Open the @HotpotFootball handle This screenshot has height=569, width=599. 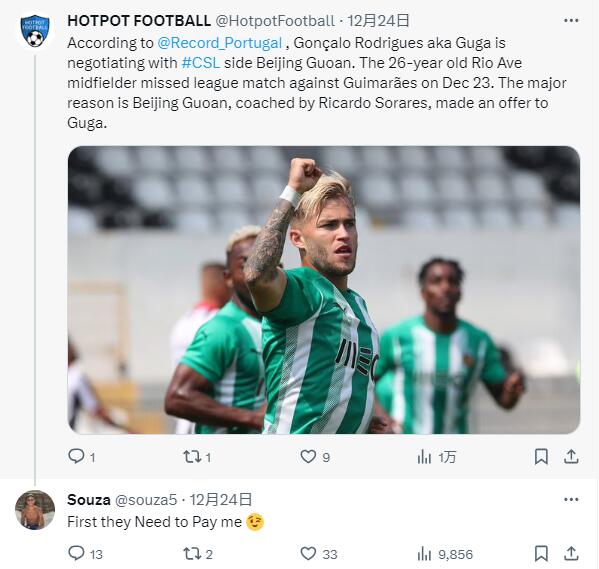(275, 21)
